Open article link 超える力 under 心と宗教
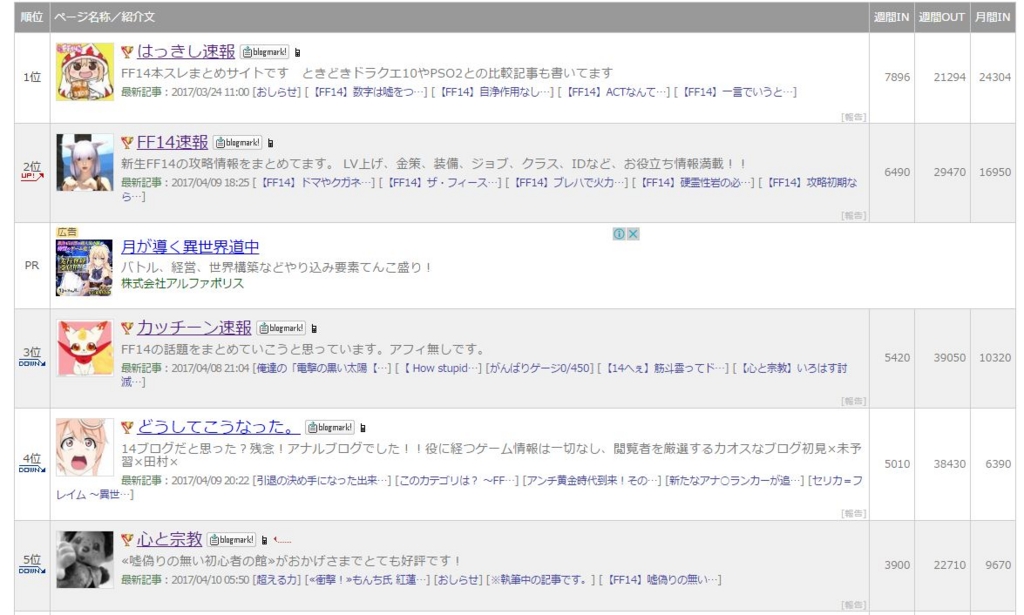The image size is (1024, 615). click(x=277, y=580)
